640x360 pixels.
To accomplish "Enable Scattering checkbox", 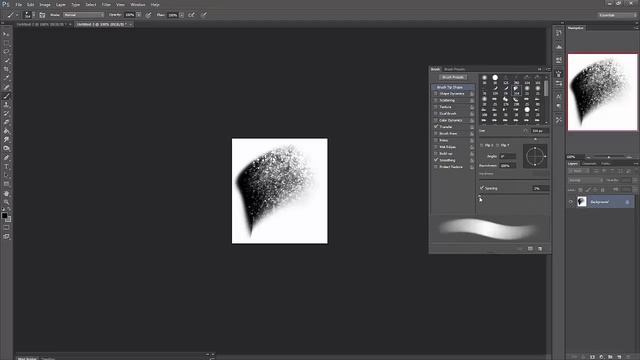I will (436, 100).
